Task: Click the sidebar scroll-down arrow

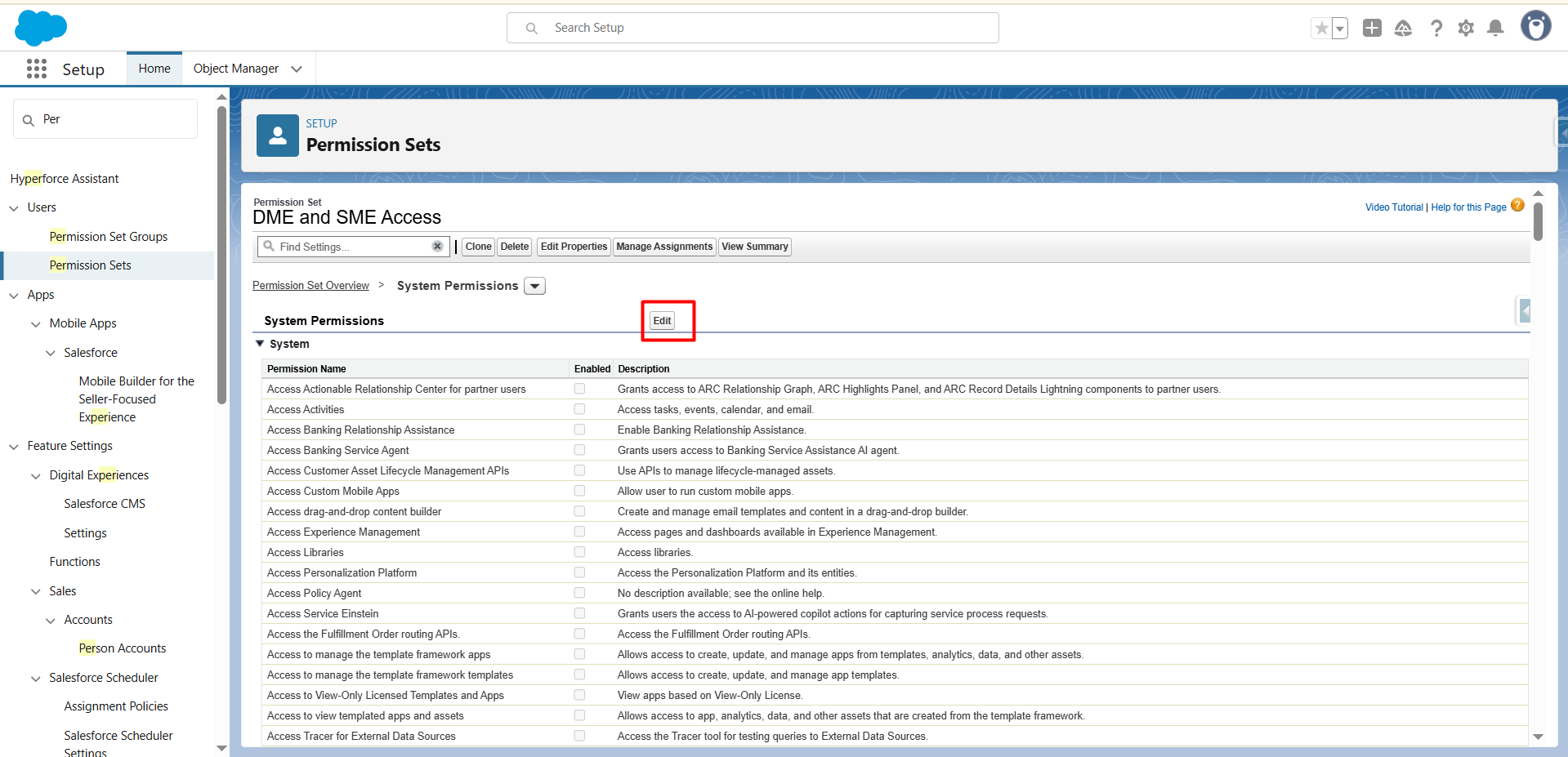Action: coord(221,748)
